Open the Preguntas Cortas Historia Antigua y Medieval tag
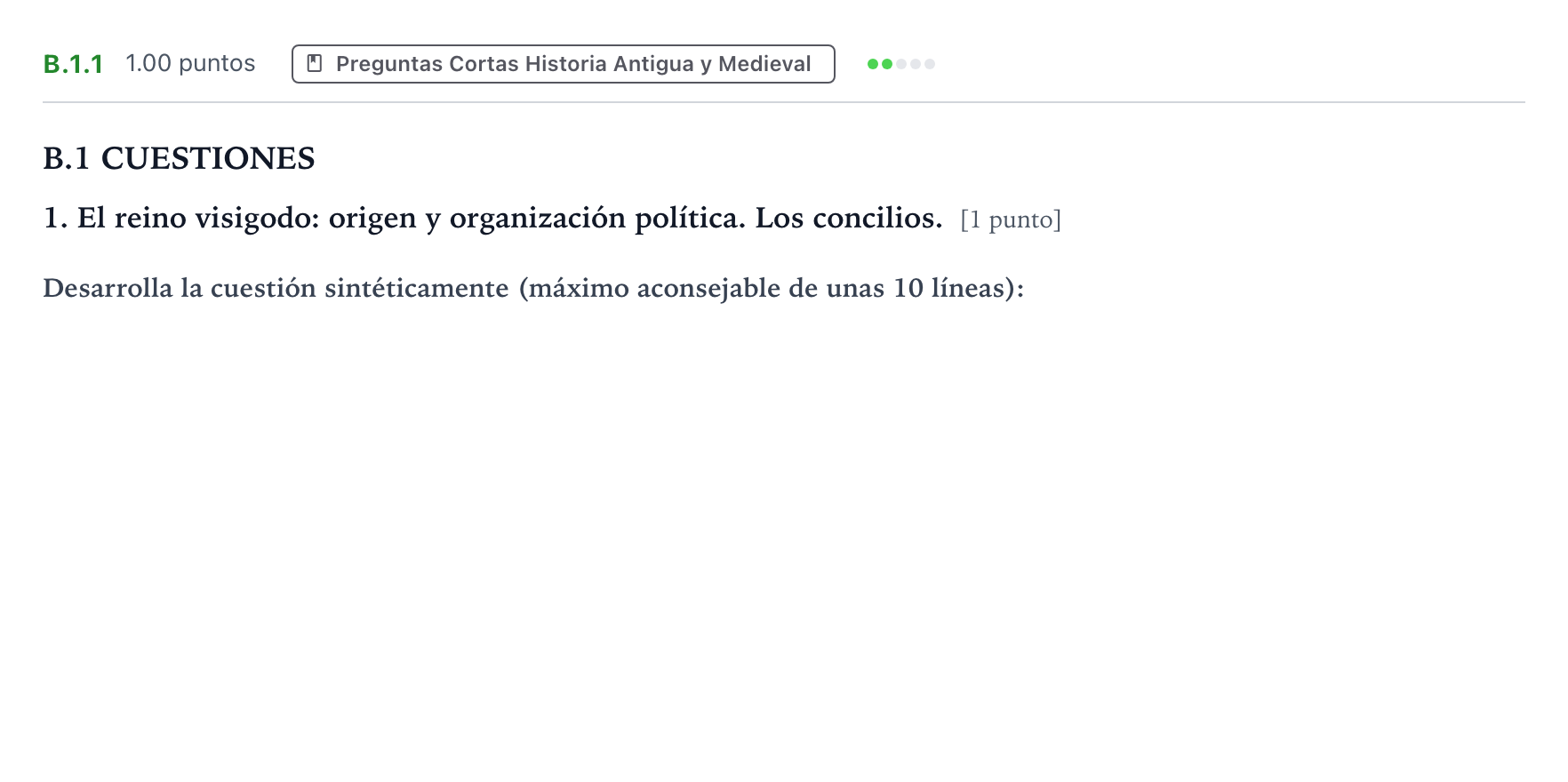 (x=564, y=64)
